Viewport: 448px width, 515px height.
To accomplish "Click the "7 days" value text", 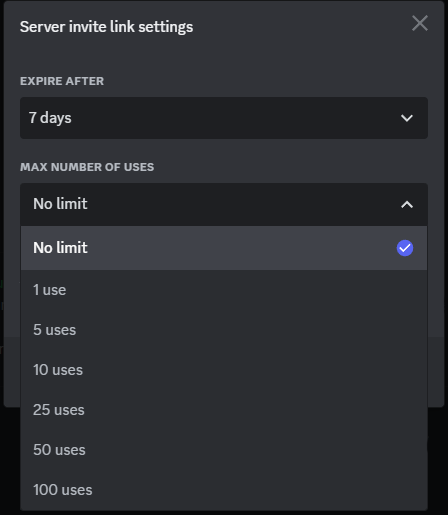I will tap(50, 118).
